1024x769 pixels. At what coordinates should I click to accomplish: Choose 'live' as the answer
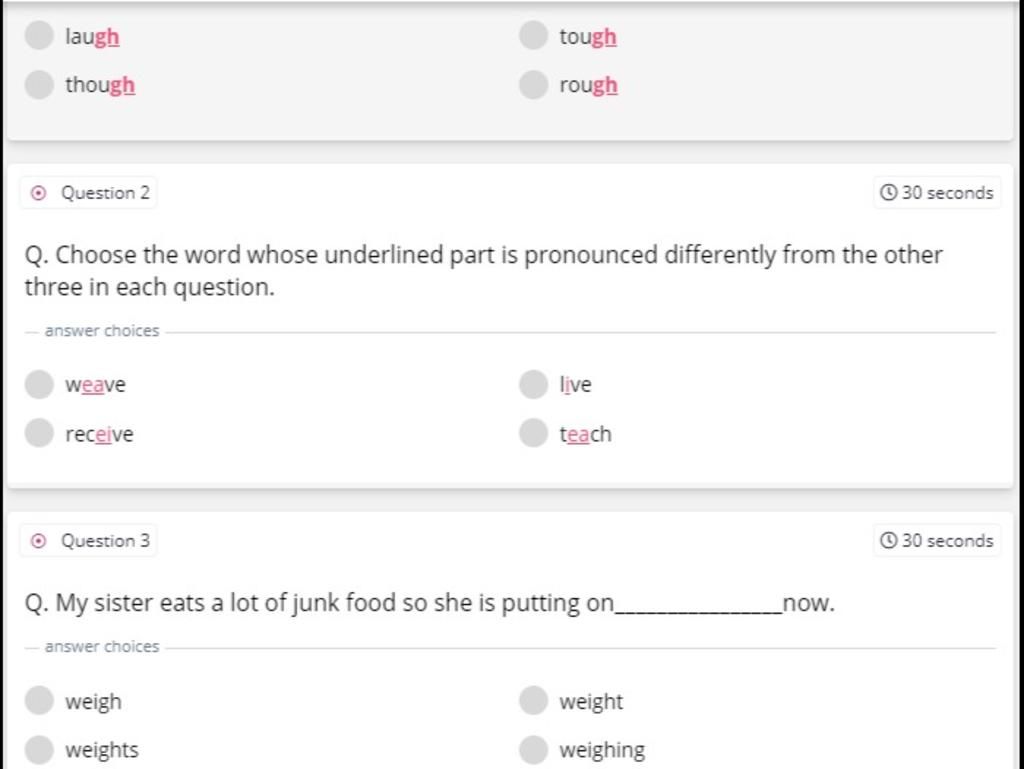pyautogui.click(x=533, y=384)
